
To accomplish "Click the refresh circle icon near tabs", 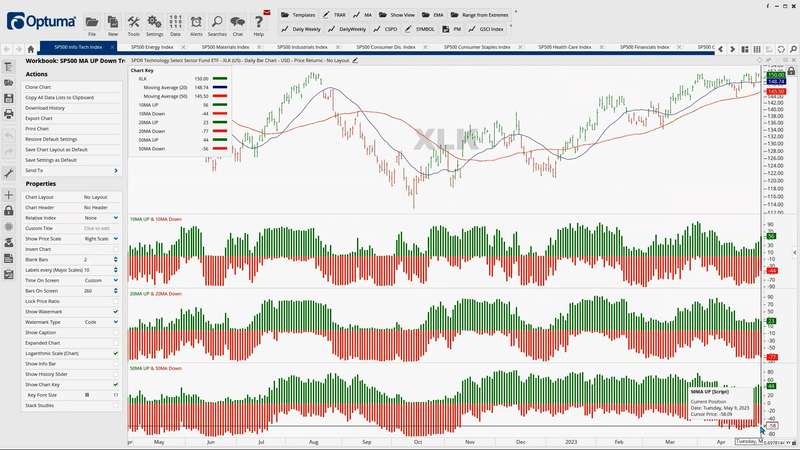I will (781, 49).
